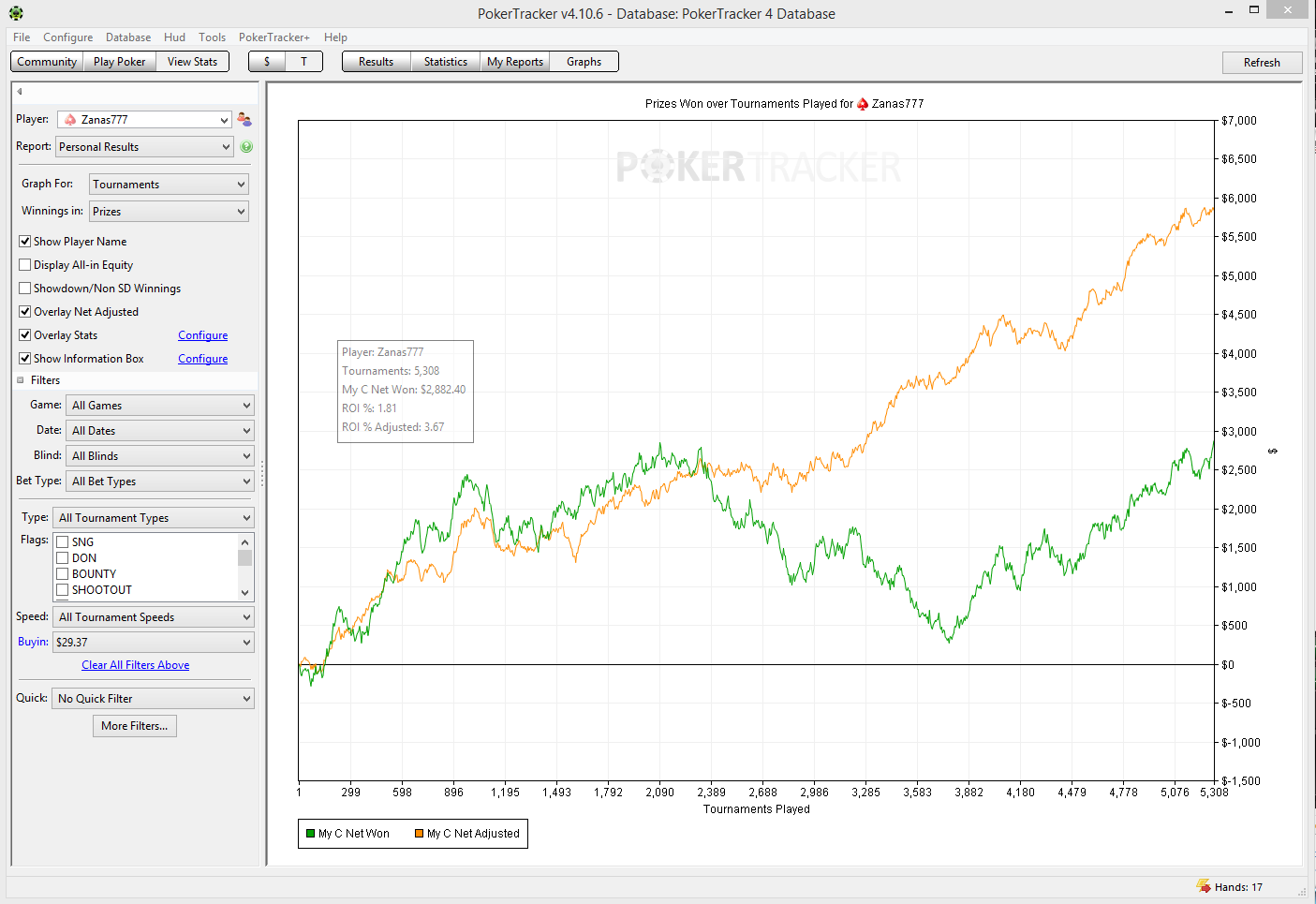Click the green My C Net Won swatch

311,834
